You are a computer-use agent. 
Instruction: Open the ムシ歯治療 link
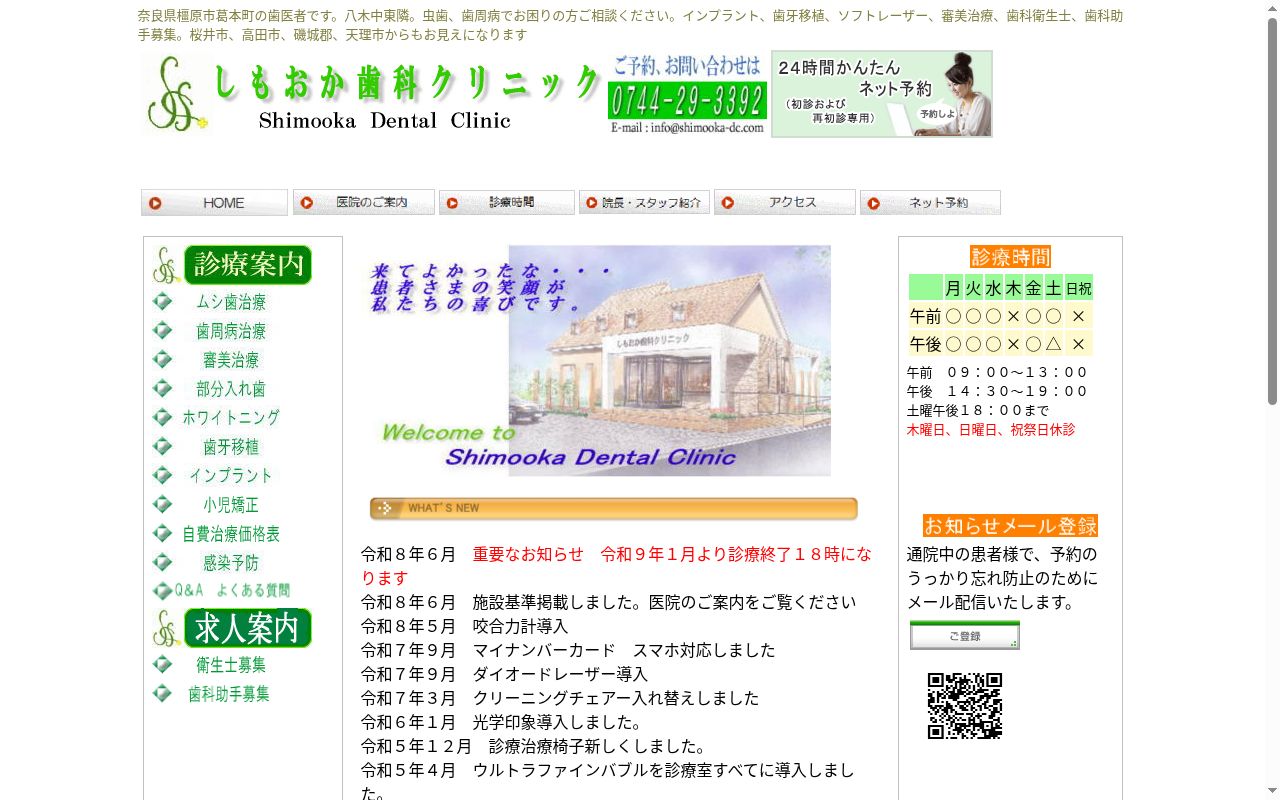click(x=231, y=302)
